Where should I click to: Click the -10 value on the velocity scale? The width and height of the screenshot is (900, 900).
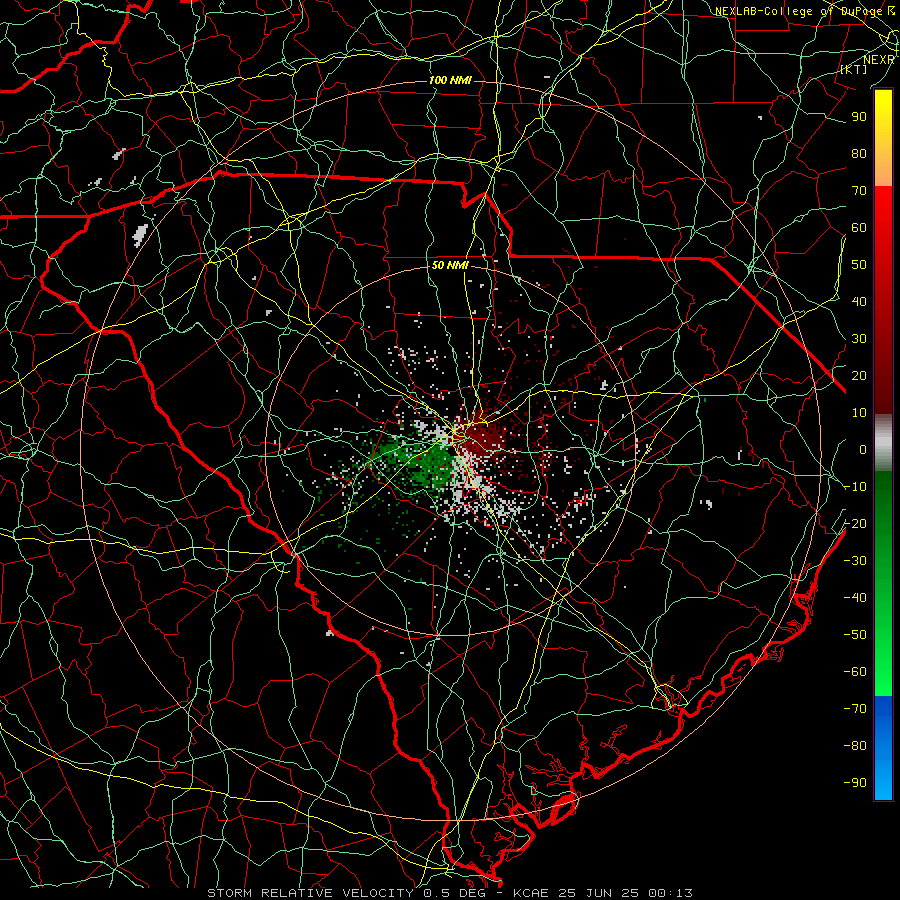(855, 487)
